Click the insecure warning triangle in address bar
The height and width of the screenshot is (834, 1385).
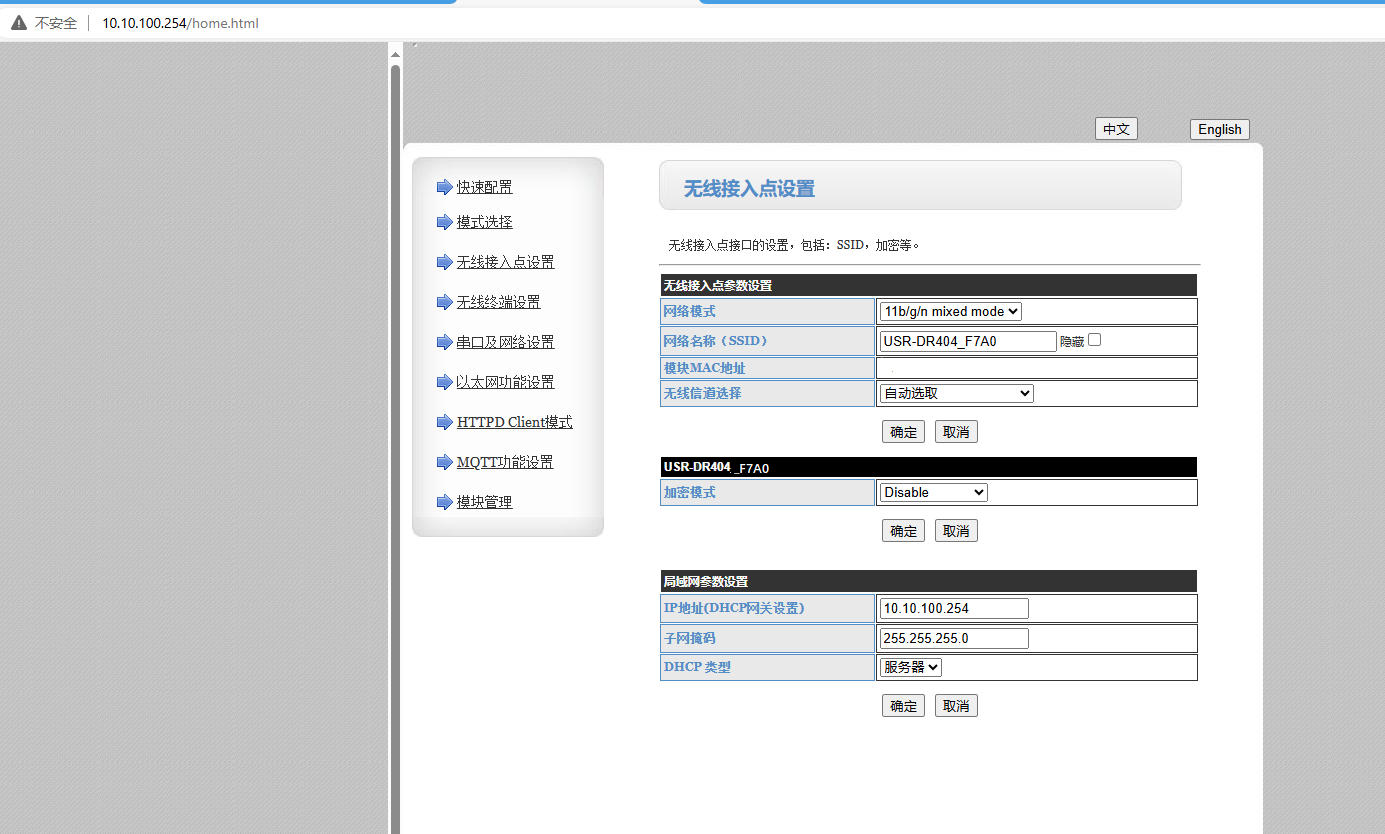(19, 23)
